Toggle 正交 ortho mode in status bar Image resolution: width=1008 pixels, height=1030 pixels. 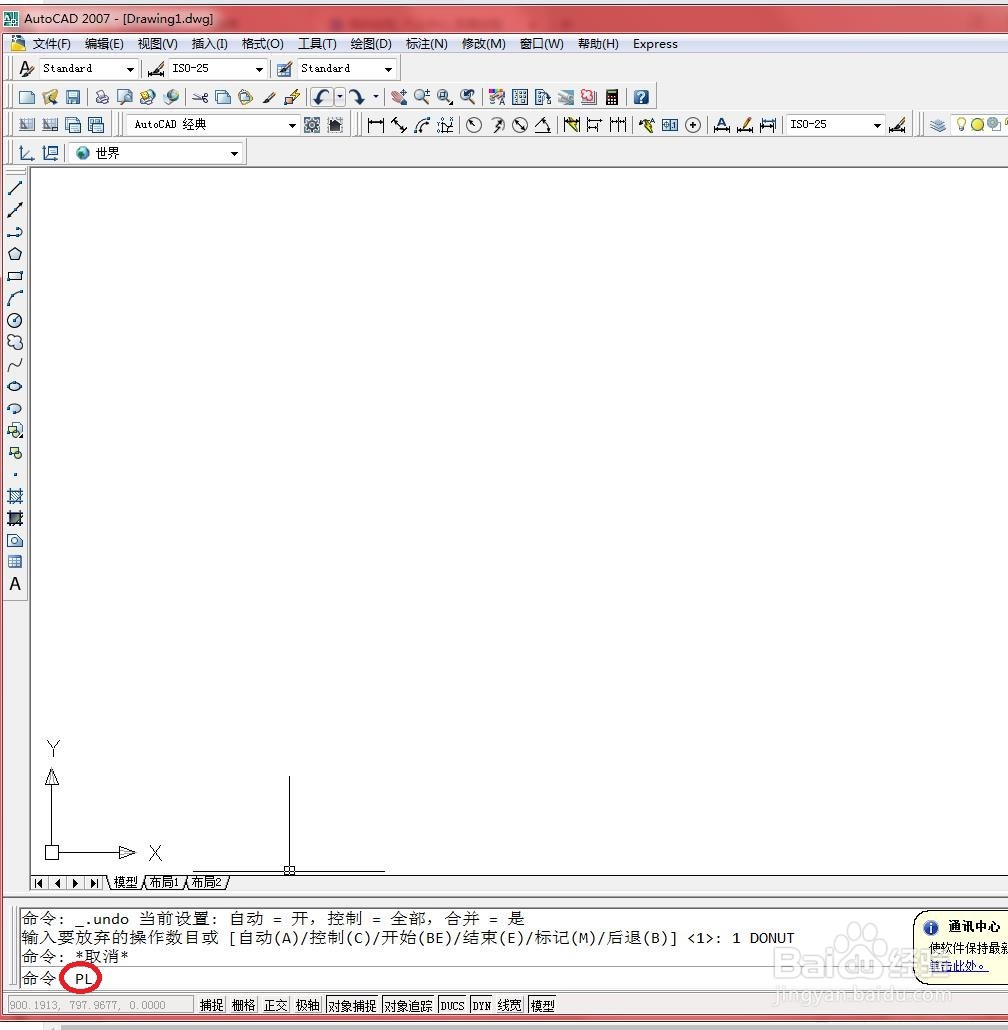pos(276,1005)
